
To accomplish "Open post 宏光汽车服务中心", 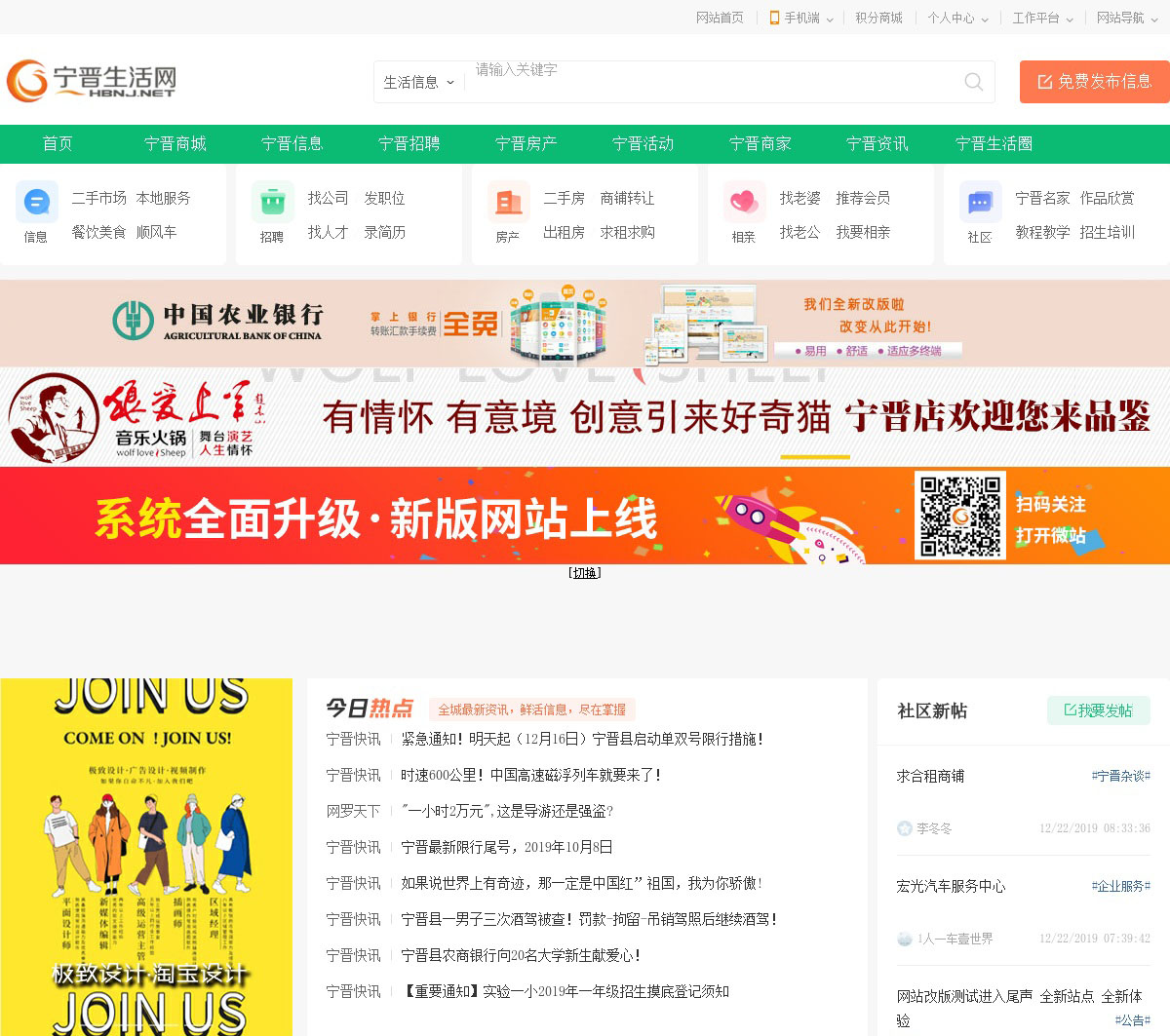I will pos(951,887).
